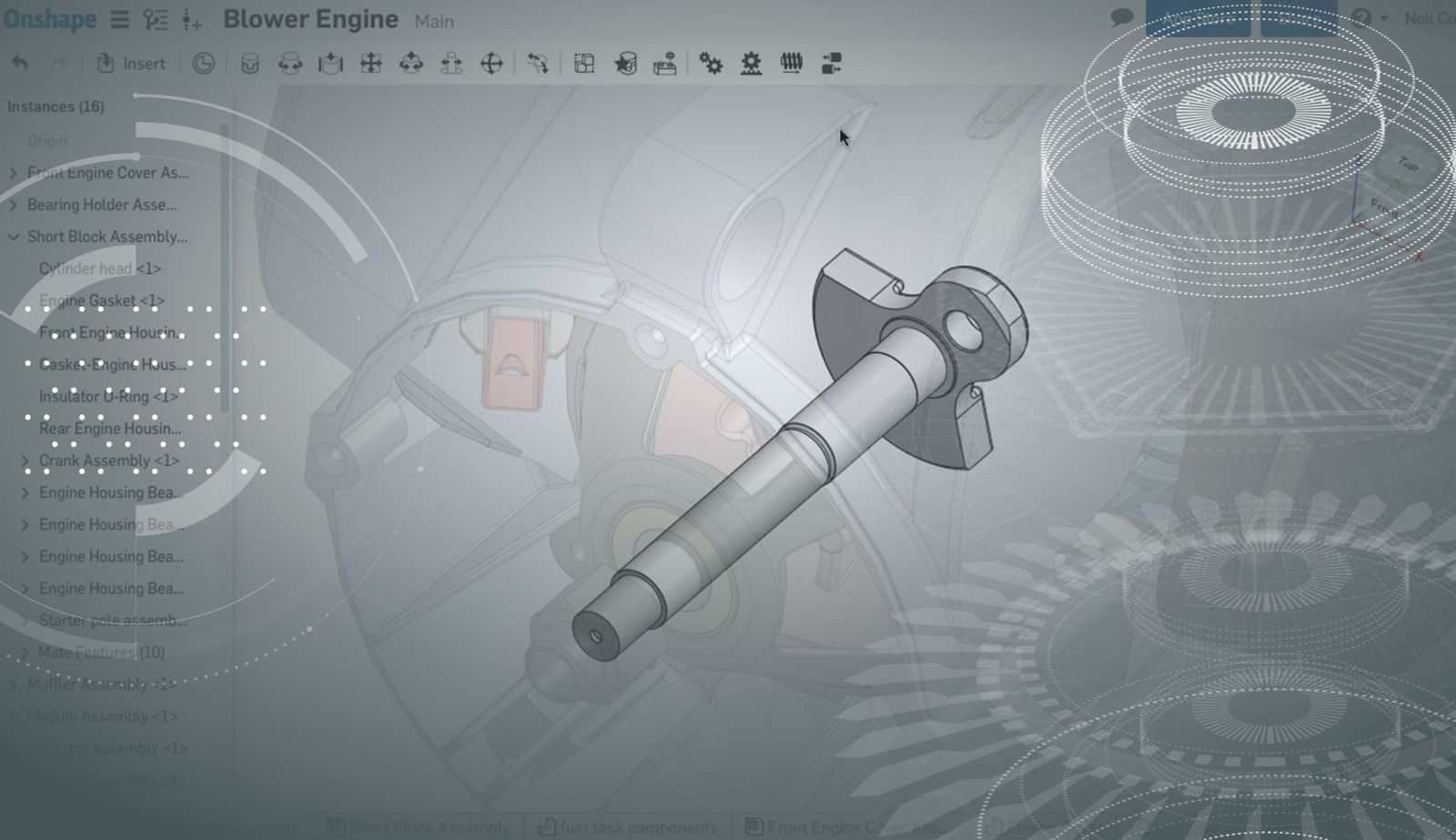Screen dimensions: 1456x840
Task: Click the Insert button
Action: click(x=132, y=64)
